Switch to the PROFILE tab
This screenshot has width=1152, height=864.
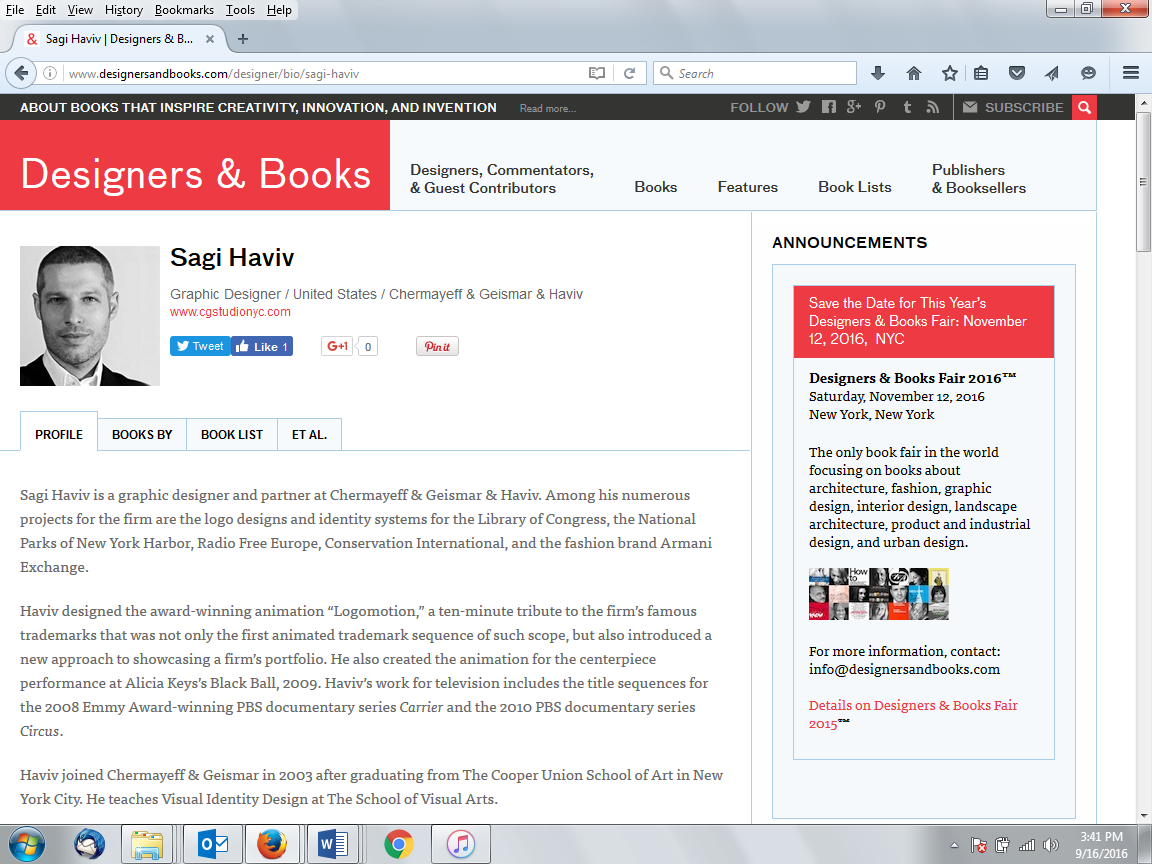(59, 434)
